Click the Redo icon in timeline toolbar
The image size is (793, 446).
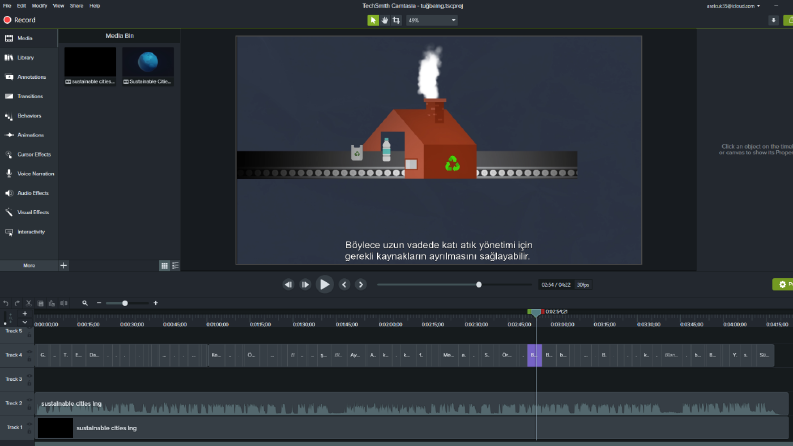(17, 303)
